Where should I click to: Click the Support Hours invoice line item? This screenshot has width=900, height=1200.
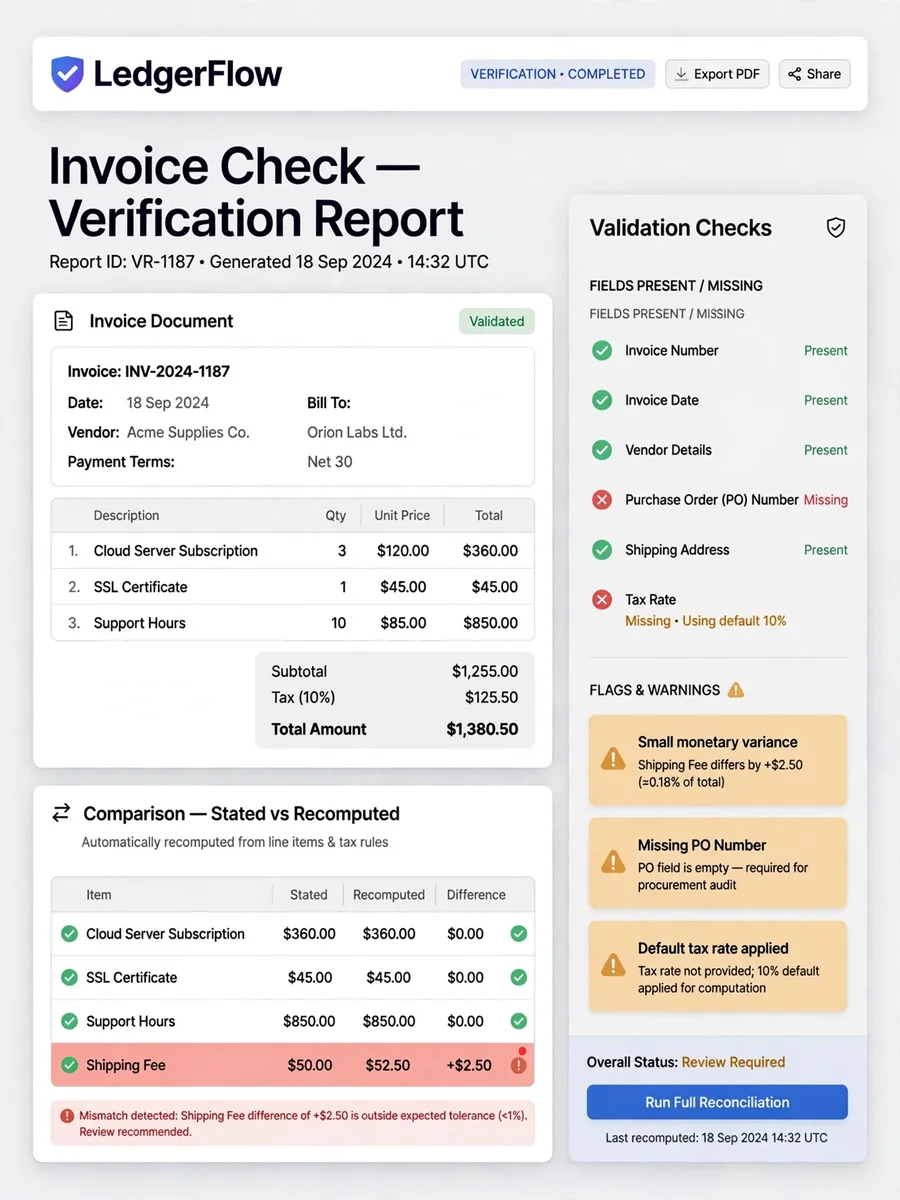tap(293, 623)
